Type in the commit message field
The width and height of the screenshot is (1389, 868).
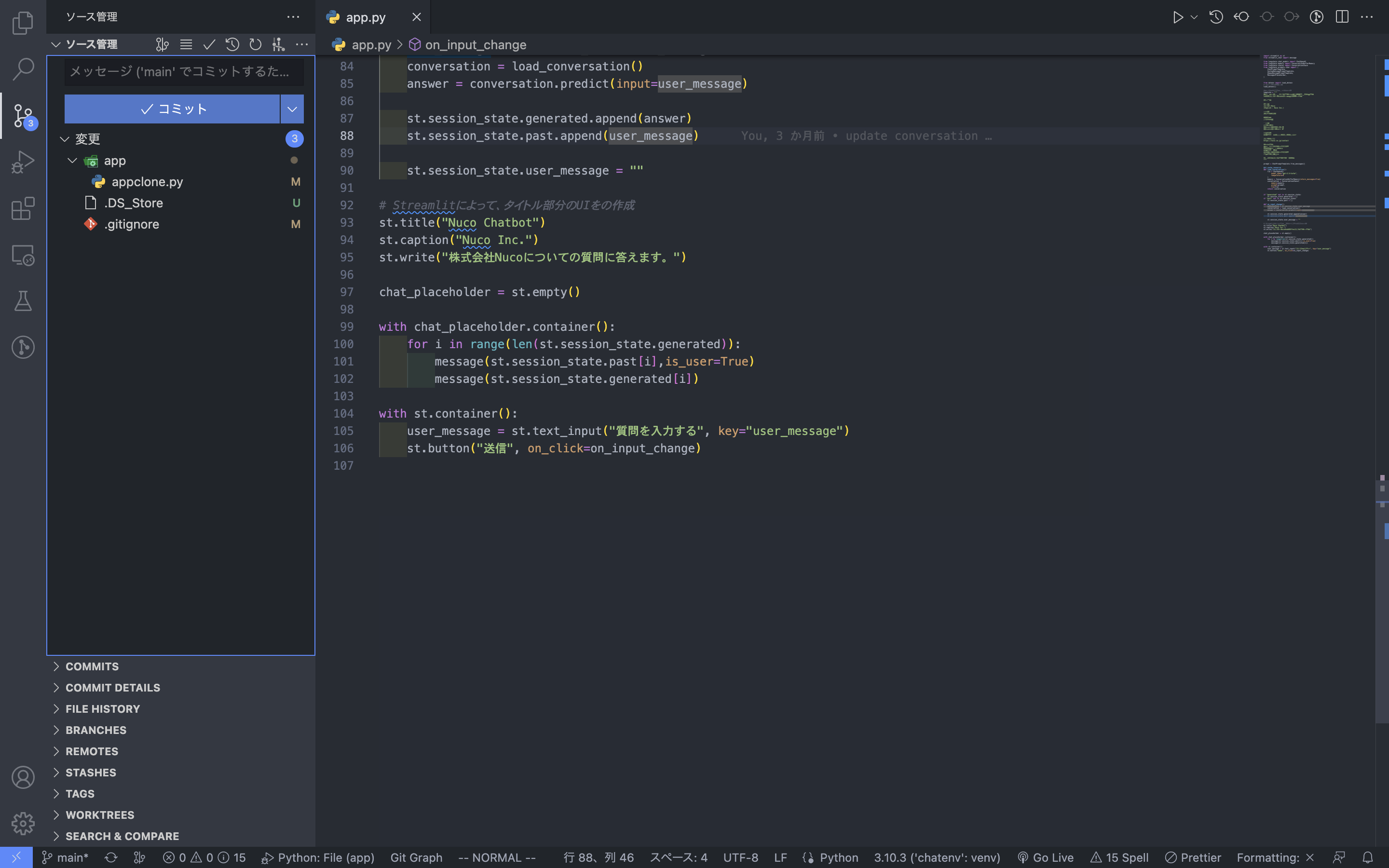[184, 72]
